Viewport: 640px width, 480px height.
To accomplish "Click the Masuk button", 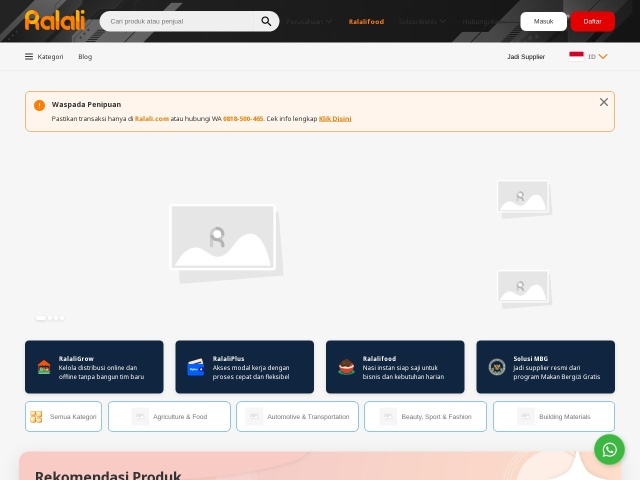I will [x=543, y=21].
